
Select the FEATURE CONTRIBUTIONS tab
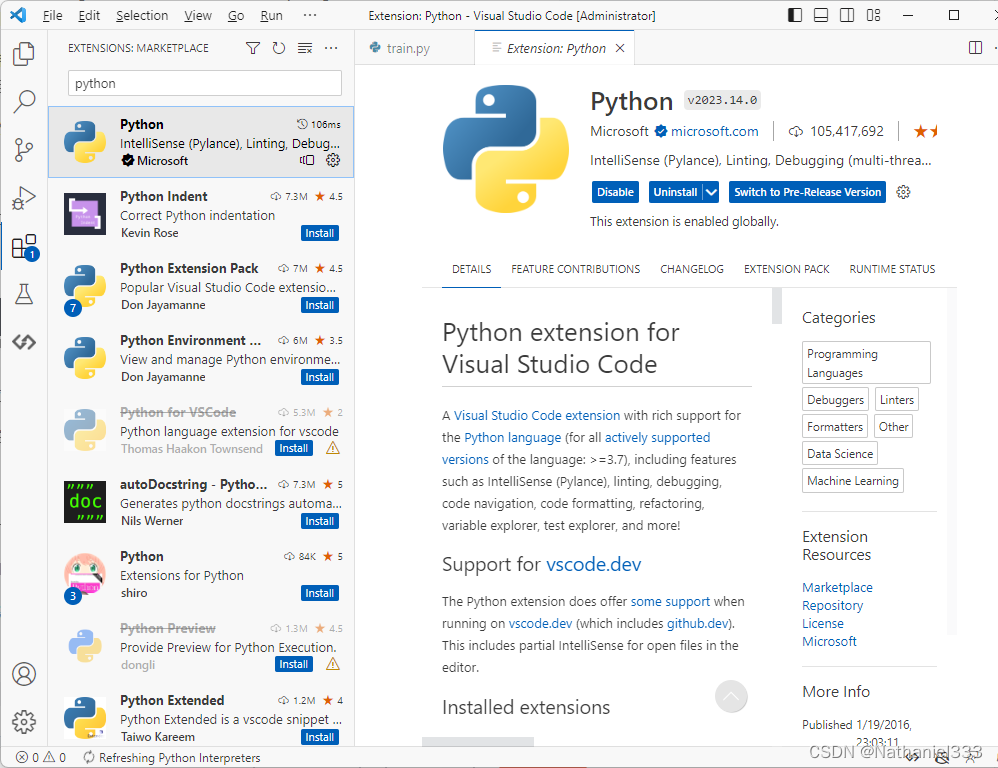click(x=575, y=269)
